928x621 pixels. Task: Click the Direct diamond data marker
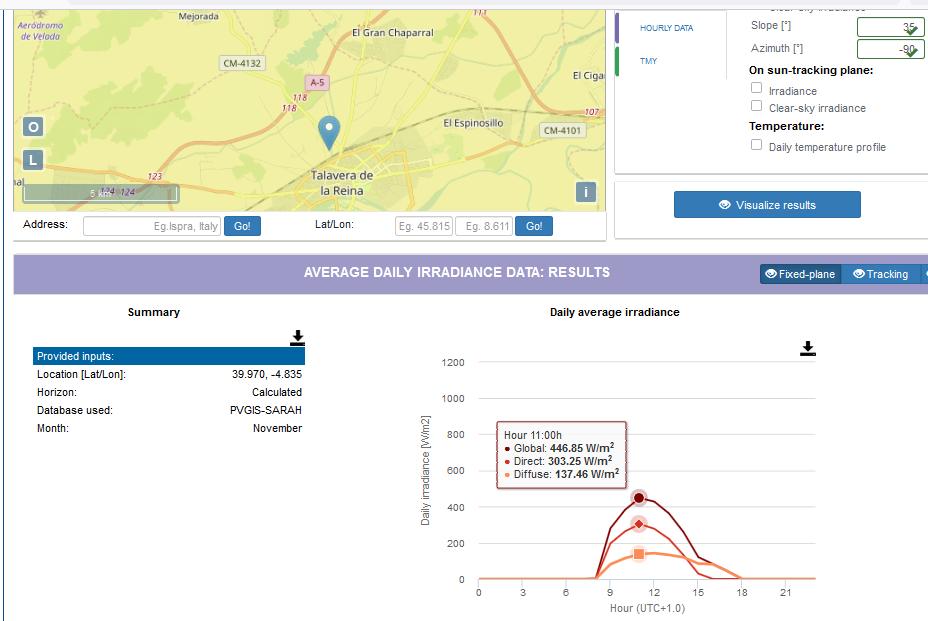coord(639,524)
